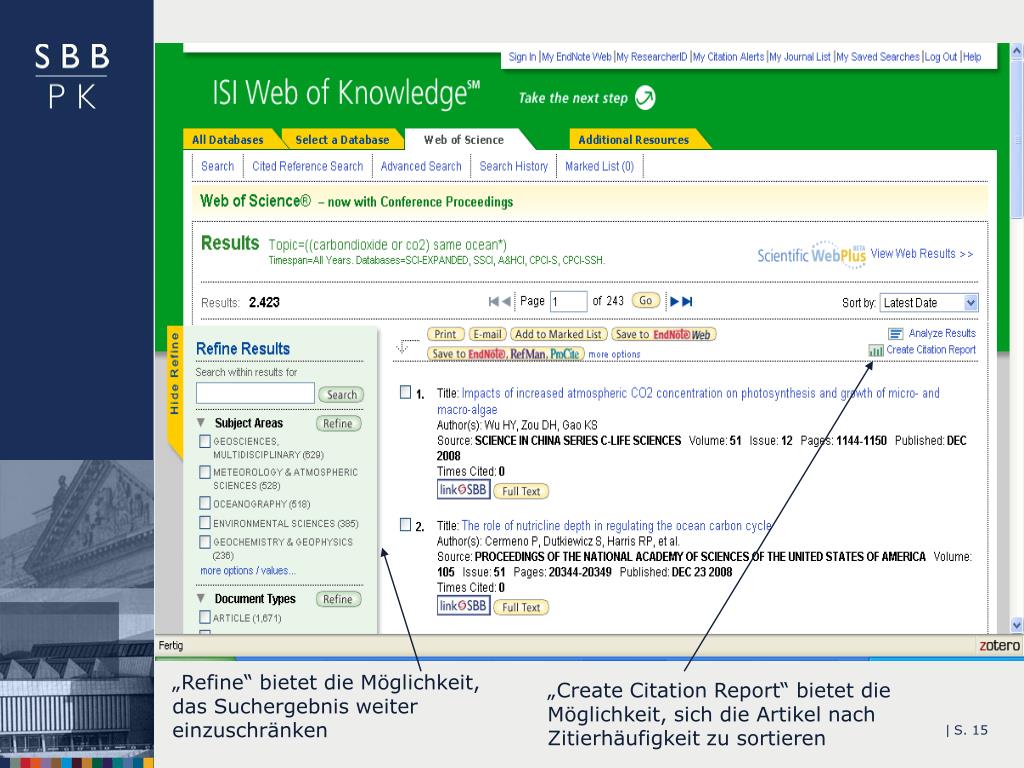Screen dimensions: 1024x768
Task: Click Refine button for Document Types
Action: pyautogui.click(x=338, y=599)
